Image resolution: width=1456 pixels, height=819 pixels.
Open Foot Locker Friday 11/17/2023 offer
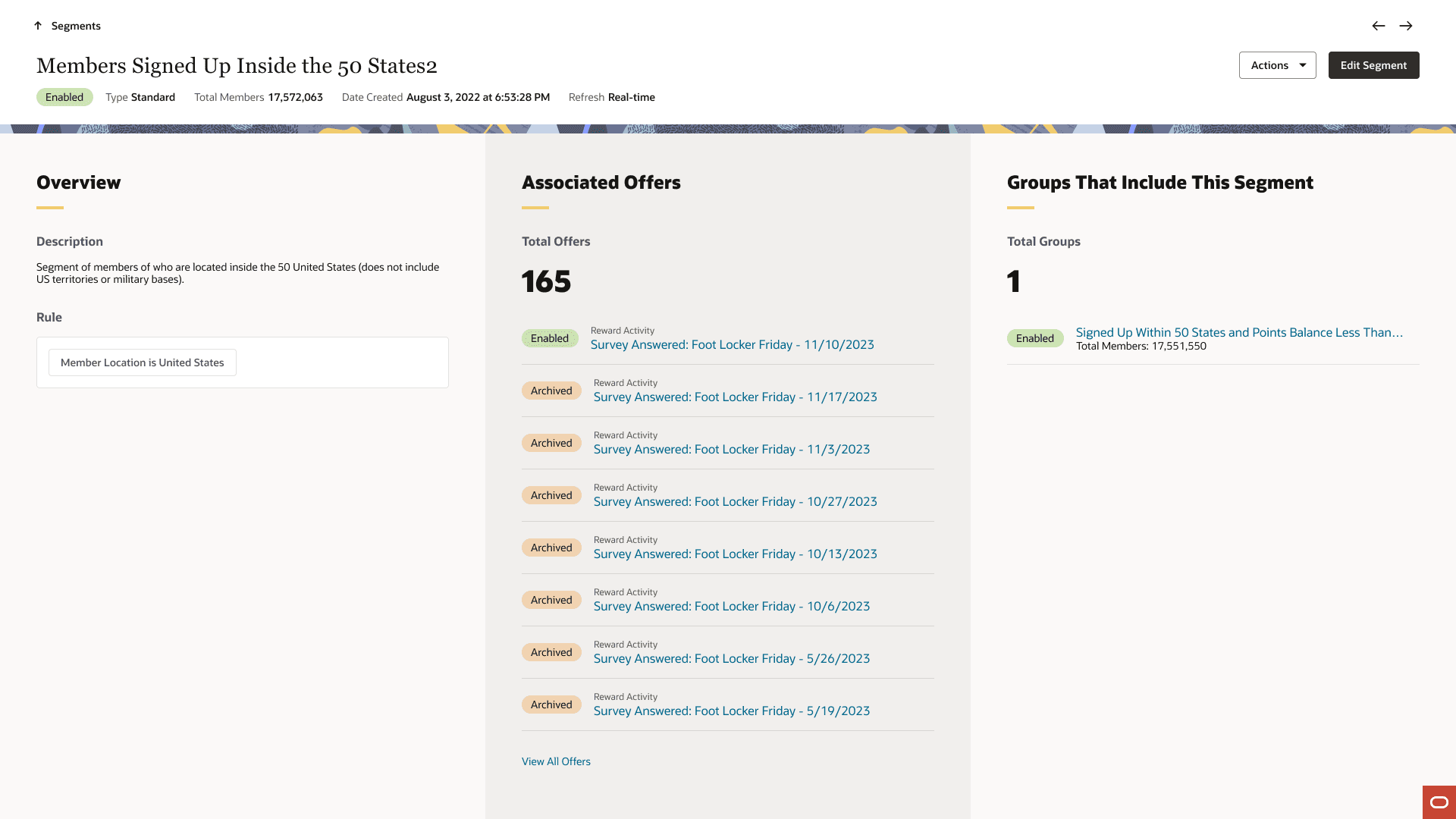[735, 397]
